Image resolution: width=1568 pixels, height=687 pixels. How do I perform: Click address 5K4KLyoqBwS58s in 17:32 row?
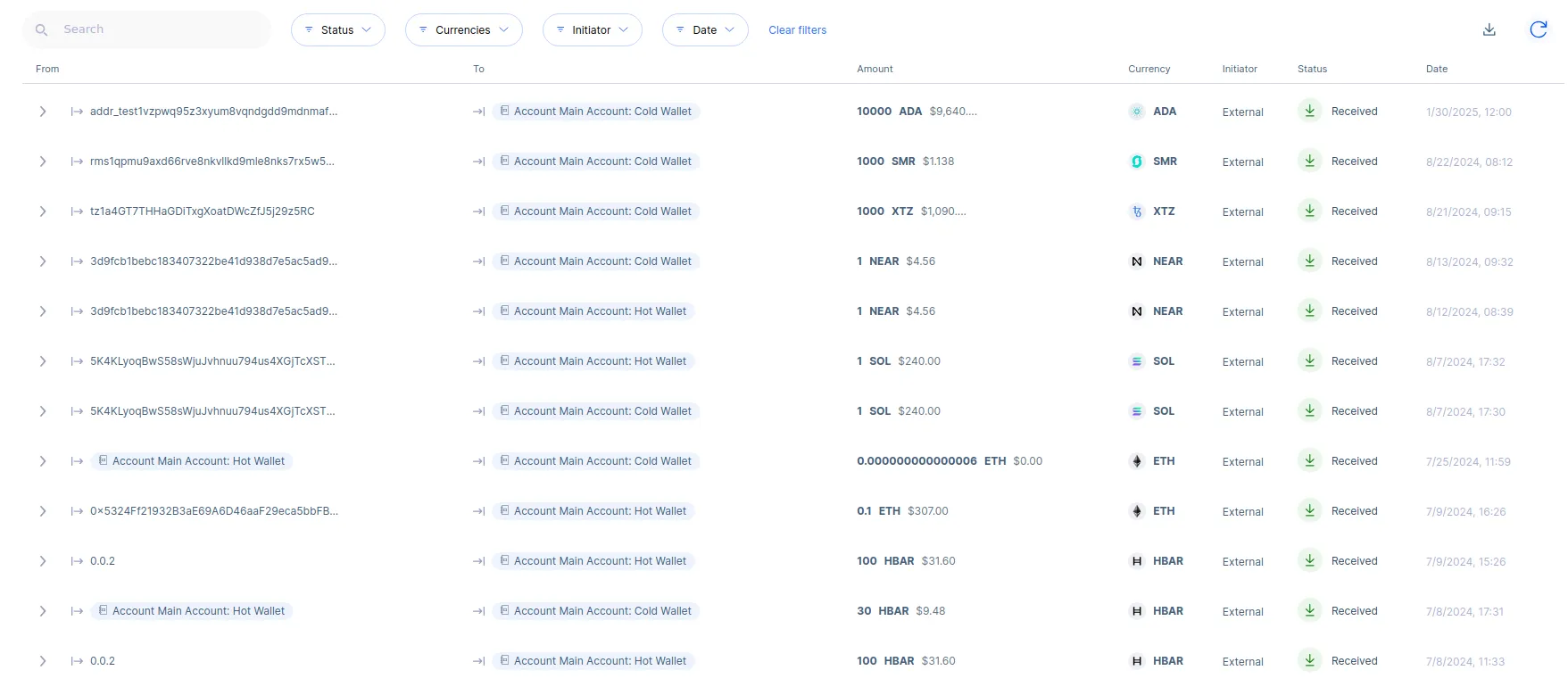tap(212, 361)
